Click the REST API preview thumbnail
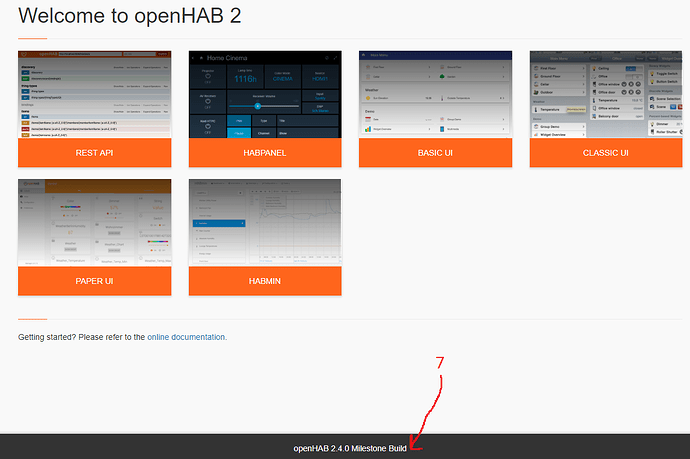 point(94,95)
